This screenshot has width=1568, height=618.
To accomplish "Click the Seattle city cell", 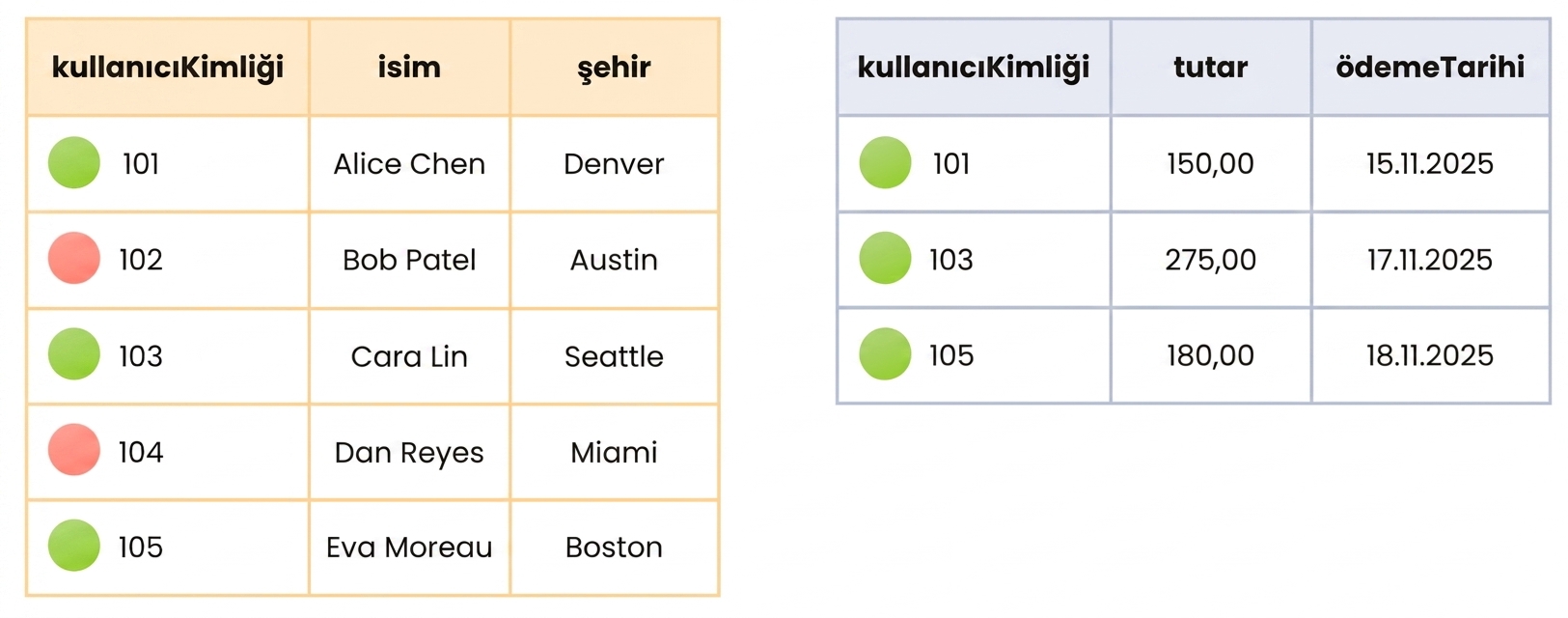I will (614, 356).
